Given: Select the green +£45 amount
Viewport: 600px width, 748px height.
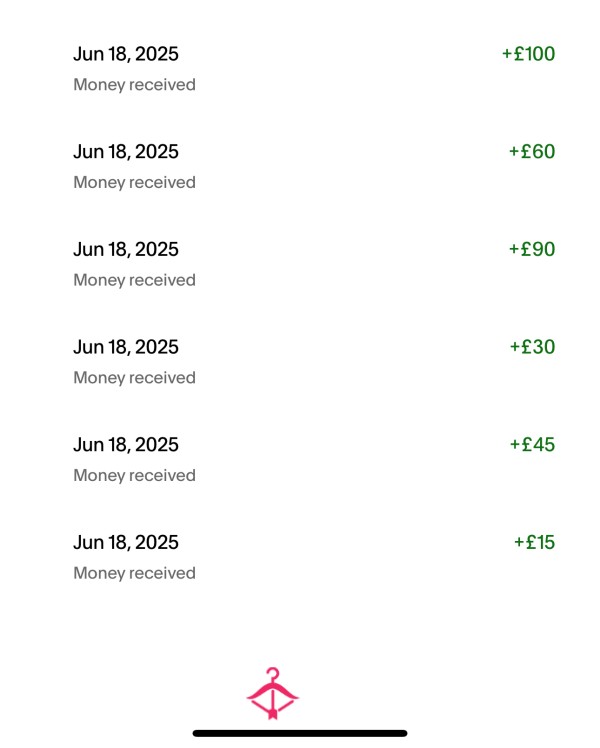Looking at the screenshot, I should pos(532,445).
